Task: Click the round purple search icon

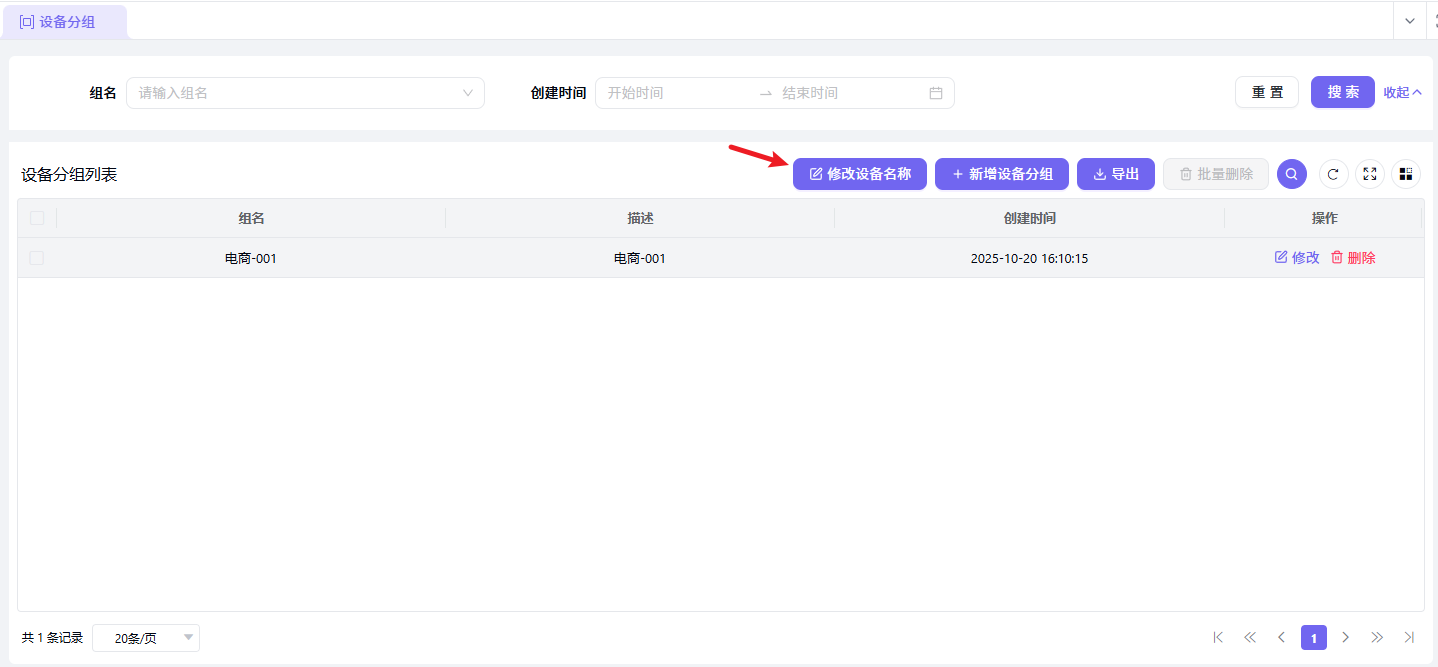Action: 1292,174
